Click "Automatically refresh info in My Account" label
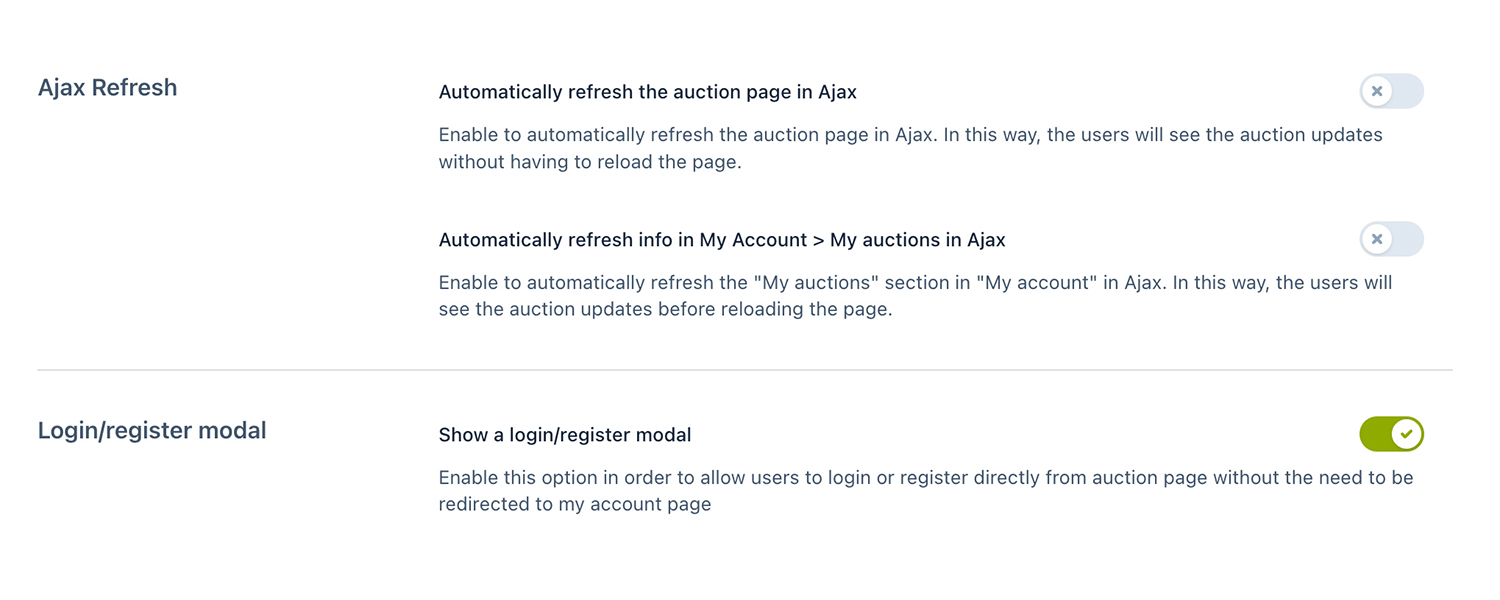The width and height of the screenshot is (1500, 600). point(721,240)
